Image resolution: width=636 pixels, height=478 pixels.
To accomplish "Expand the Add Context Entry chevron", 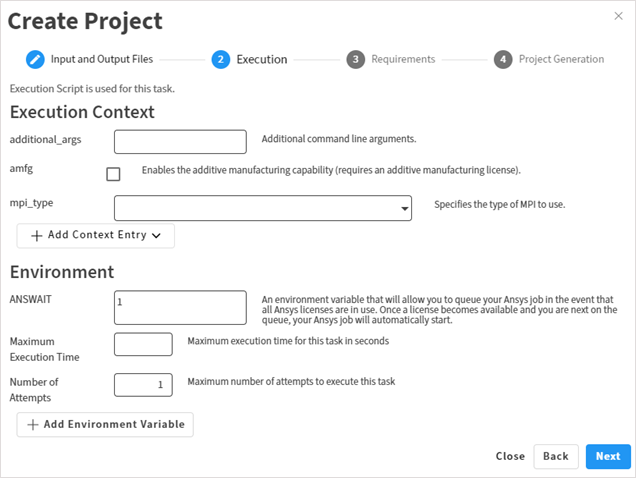I will [157, 236].
